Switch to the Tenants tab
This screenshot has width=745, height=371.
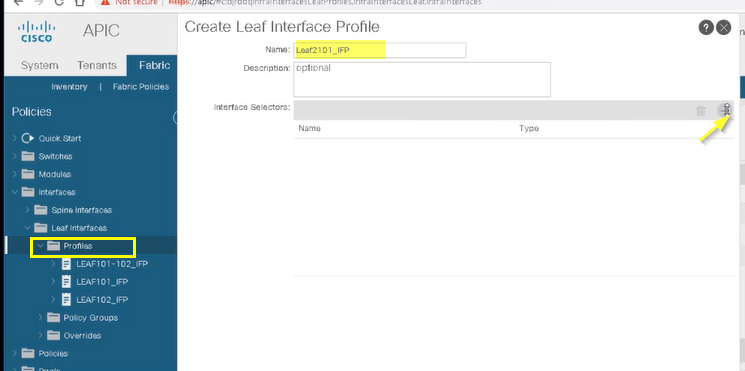97,66
